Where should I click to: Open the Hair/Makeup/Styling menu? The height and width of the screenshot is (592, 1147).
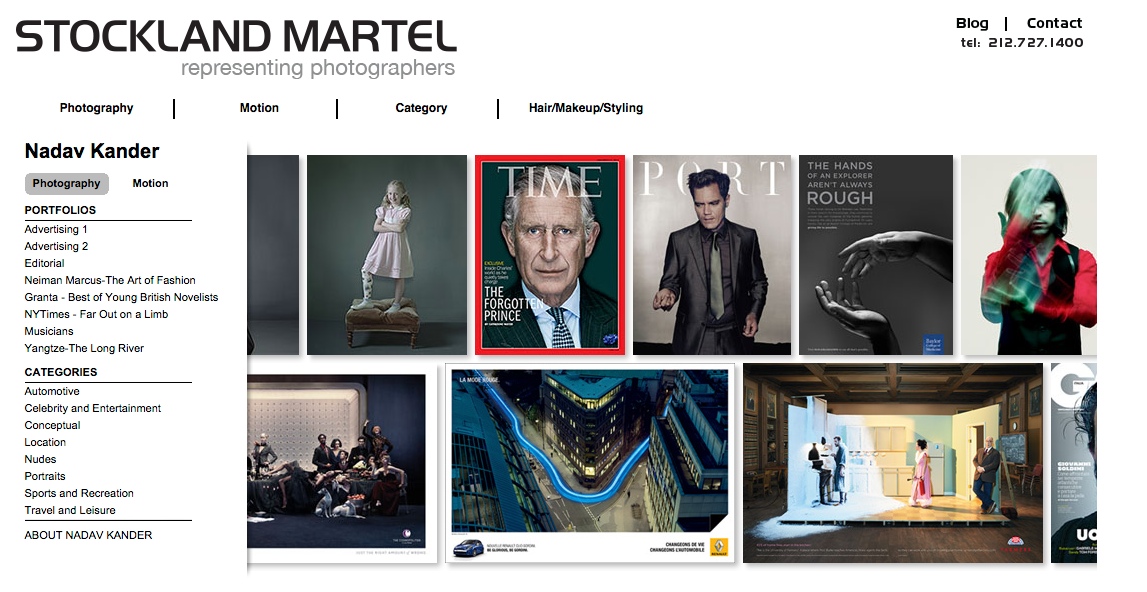586,108
